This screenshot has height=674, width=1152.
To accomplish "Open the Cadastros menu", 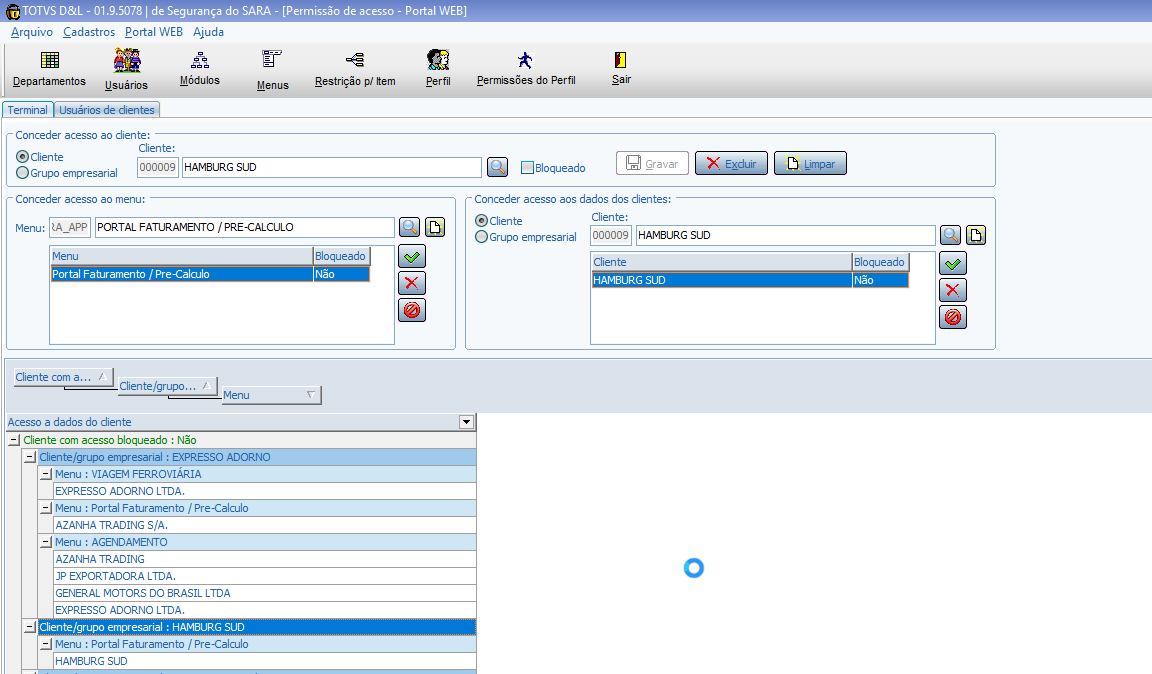I will [x=89, y=32].
